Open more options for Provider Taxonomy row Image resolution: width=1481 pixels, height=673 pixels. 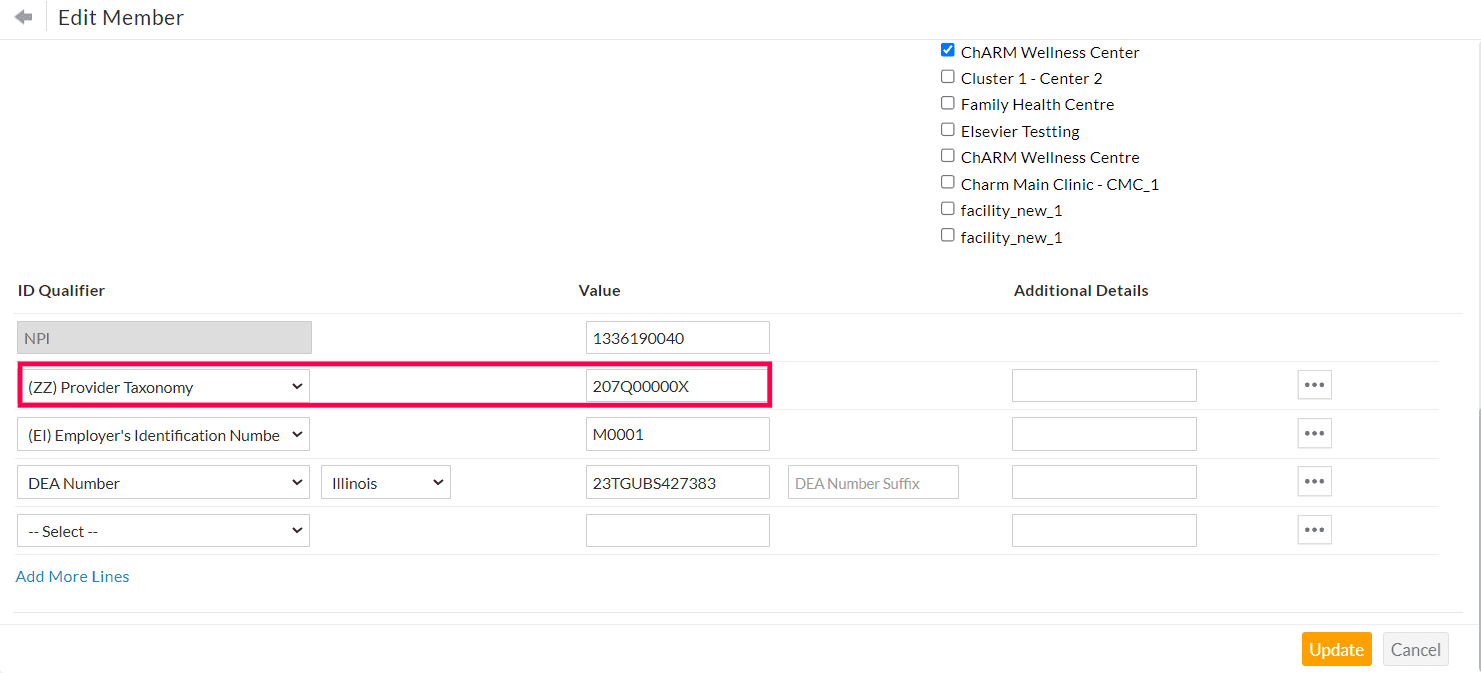pyautogui.click(x=1314, y=385)
